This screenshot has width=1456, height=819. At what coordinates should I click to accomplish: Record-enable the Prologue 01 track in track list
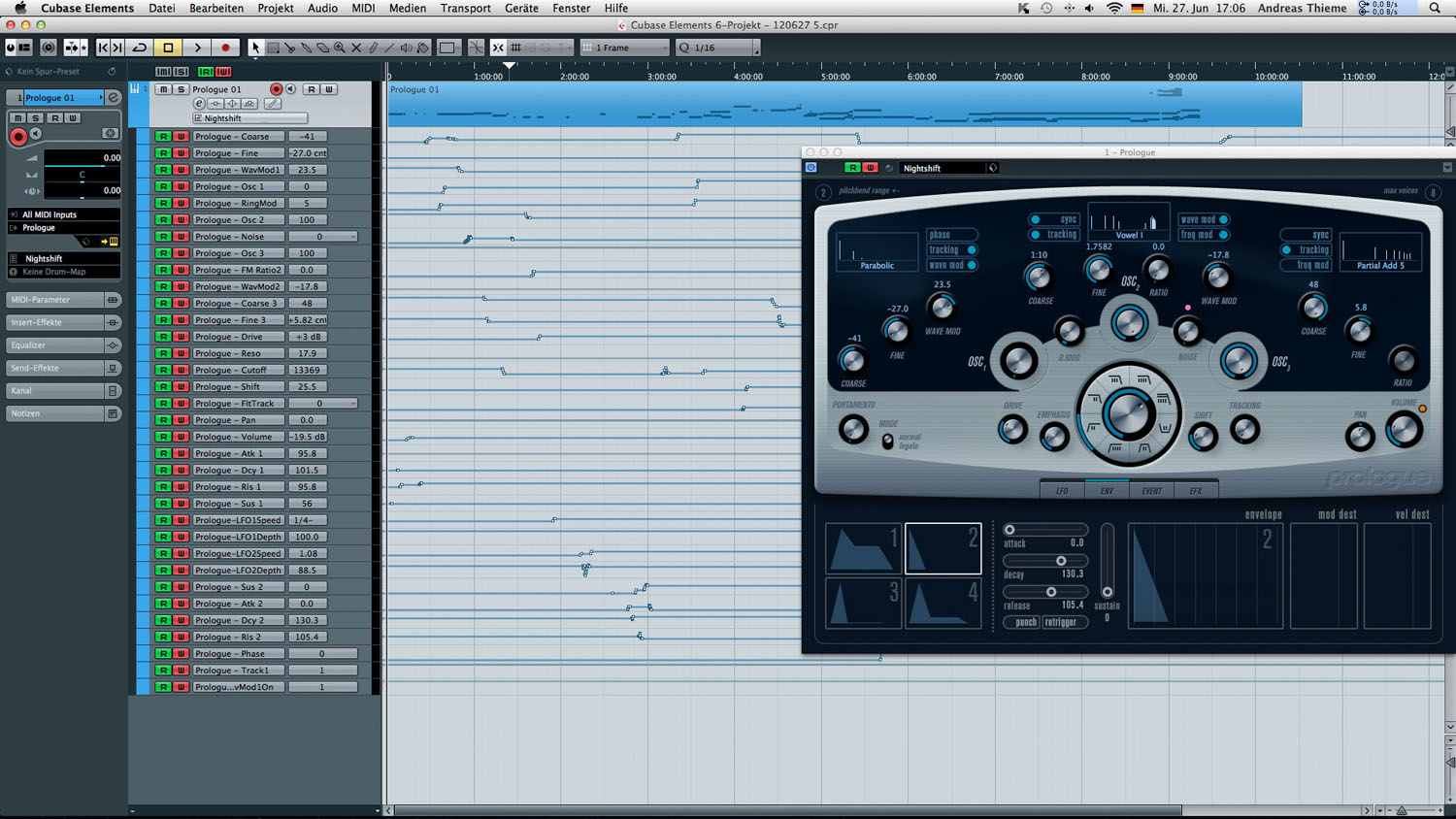click(276, 89)
